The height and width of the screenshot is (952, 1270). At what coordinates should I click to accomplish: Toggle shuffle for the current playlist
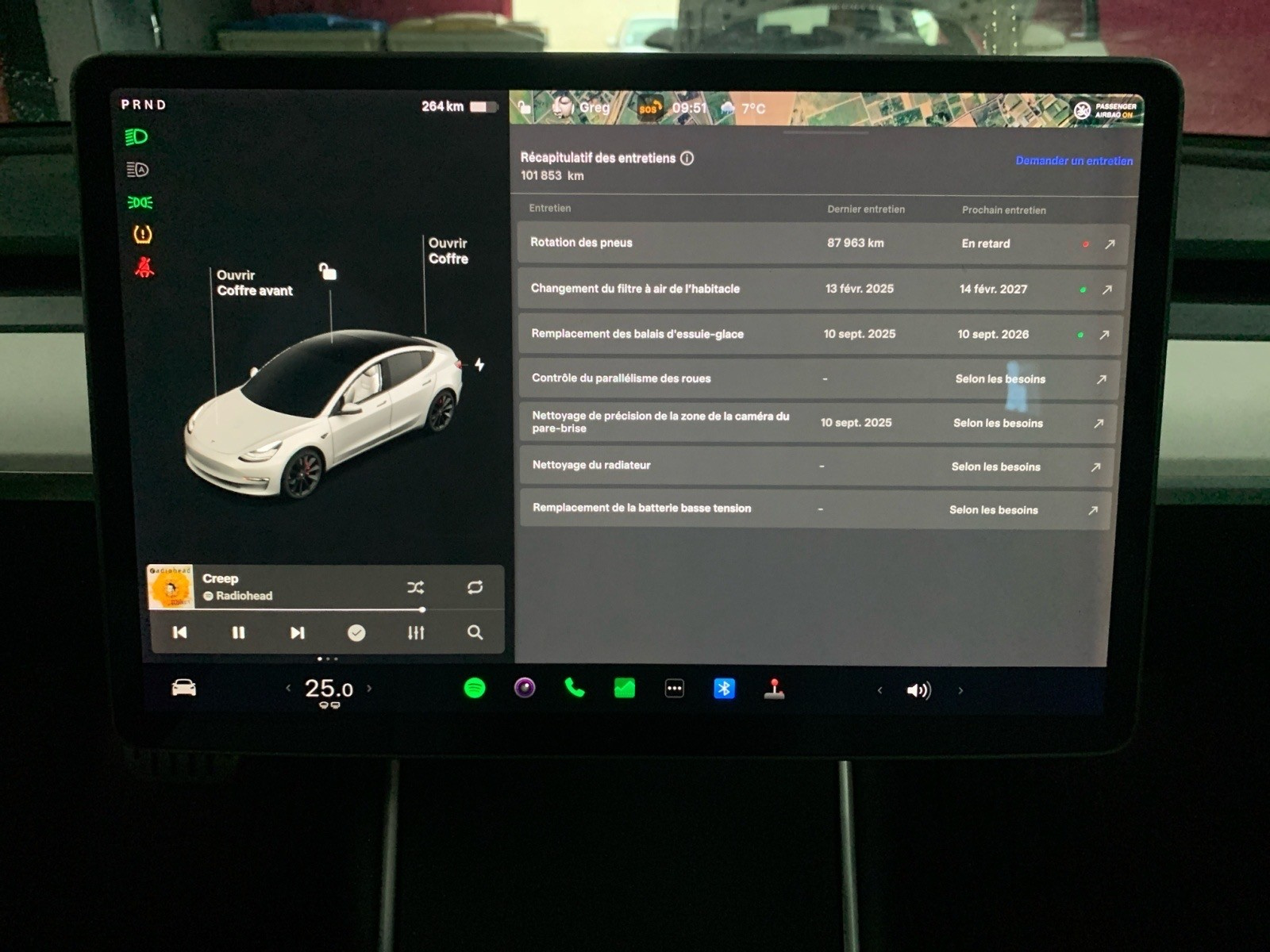coord(415,587)
